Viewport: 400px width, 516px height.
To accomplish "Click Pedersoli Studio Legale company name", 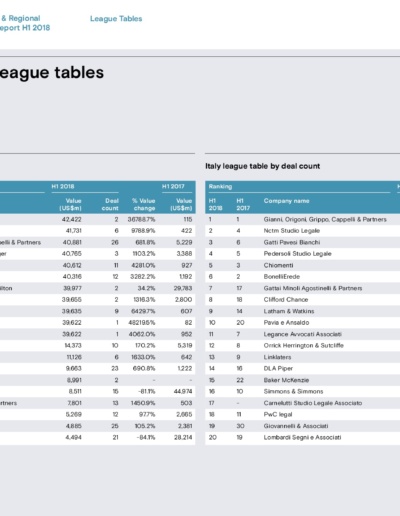I will pos(297,254).
